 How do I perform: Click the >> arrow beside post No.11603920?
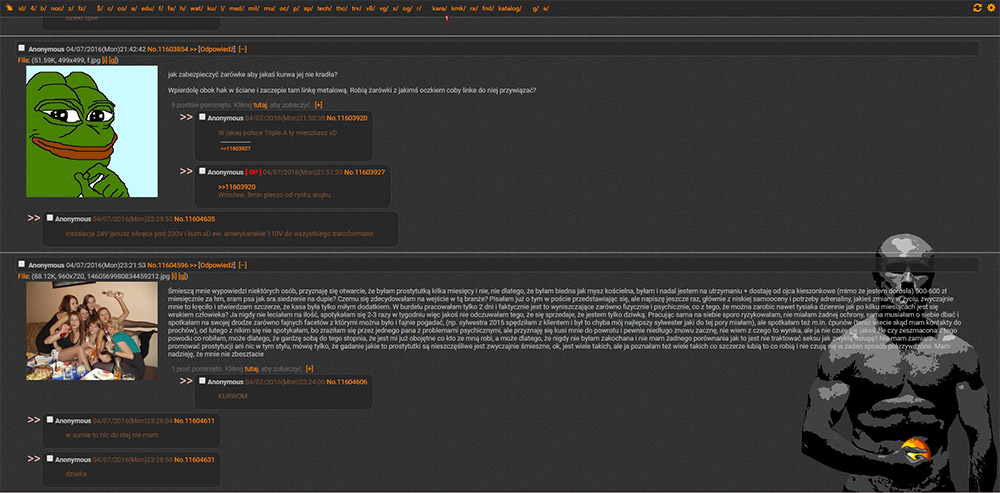pos(186,117)
